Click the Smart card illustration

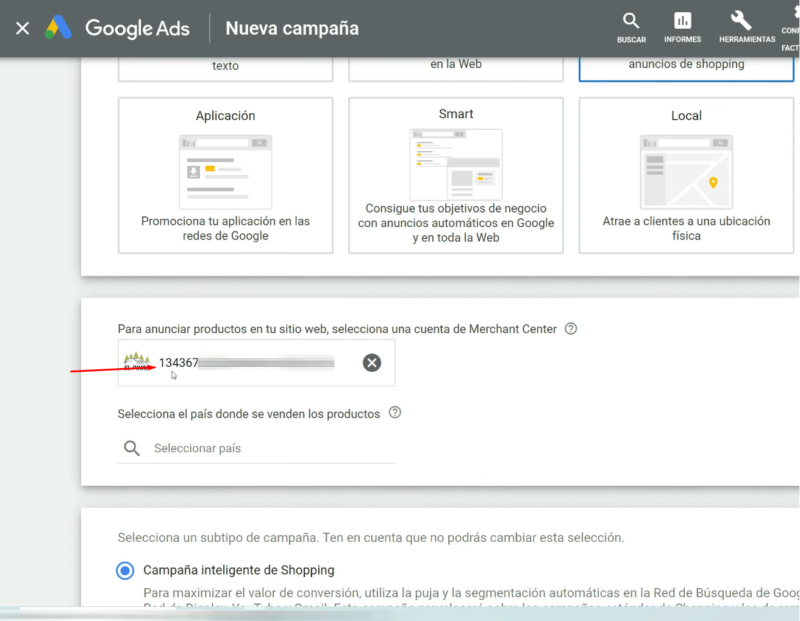click(456, 164)
